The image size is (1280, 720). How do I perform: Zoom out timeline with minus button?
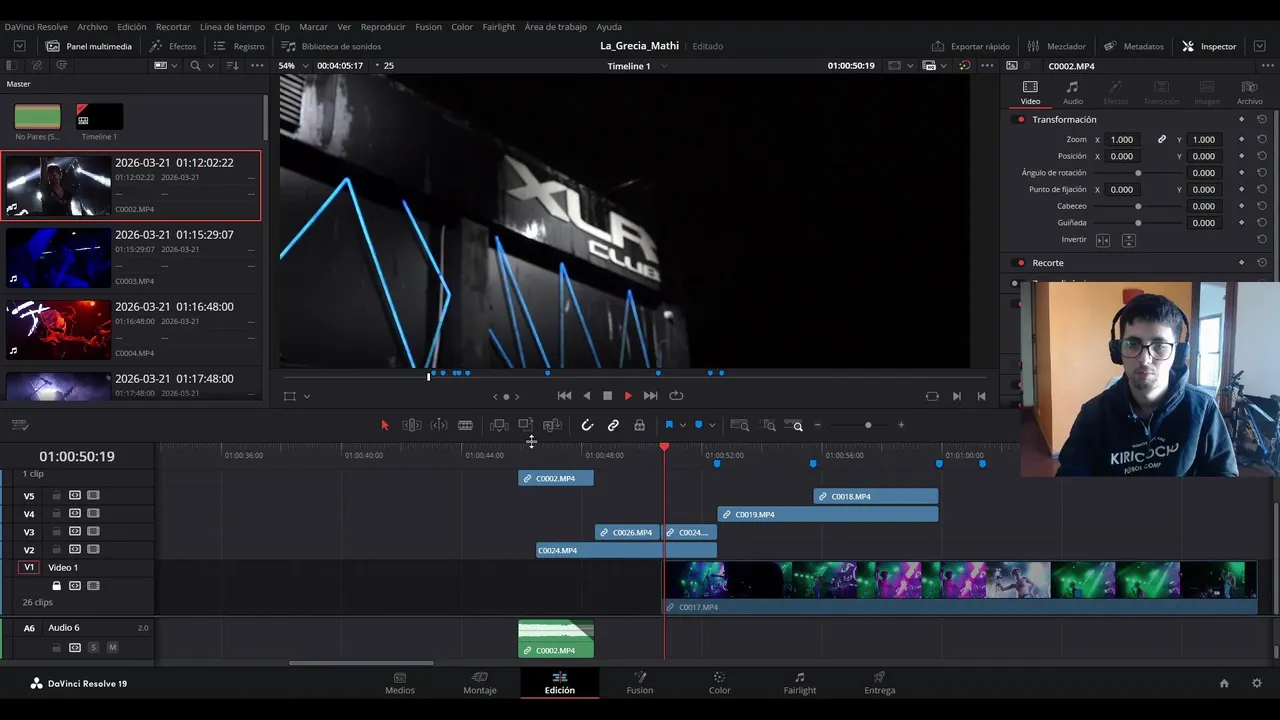(817, 425)
